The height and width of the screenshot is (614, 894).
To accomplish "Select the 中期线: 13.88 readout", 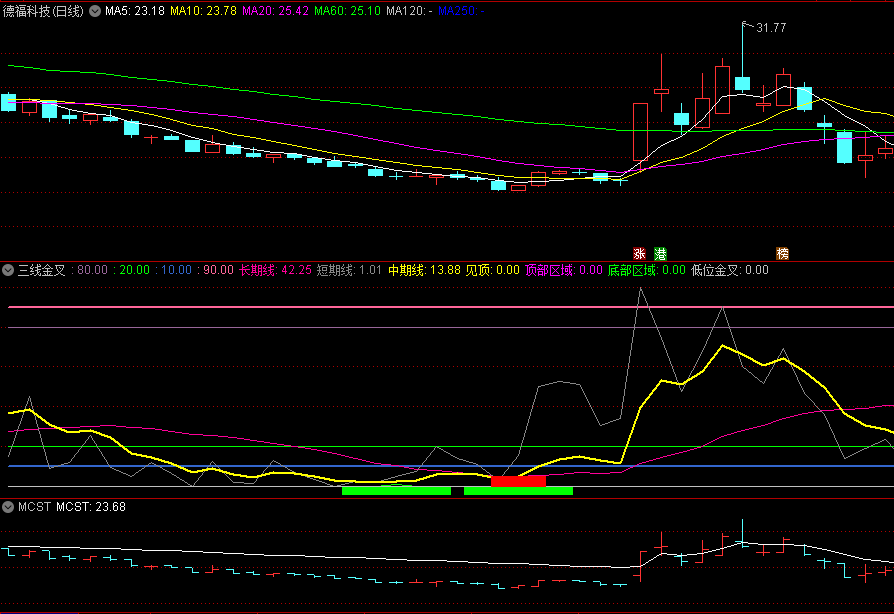I will 424,270.
